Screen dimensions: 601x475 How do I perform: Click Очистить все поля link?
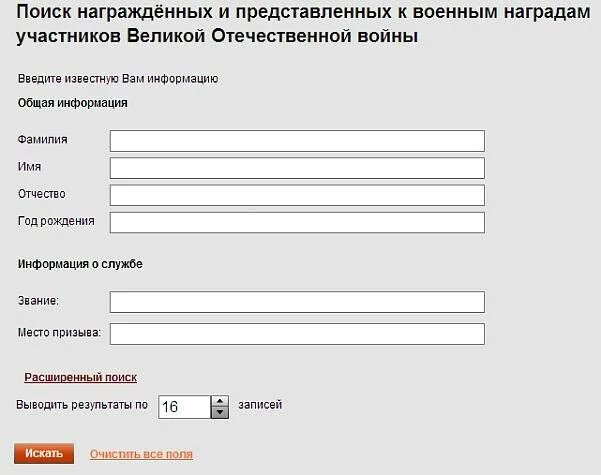(141, 454)
